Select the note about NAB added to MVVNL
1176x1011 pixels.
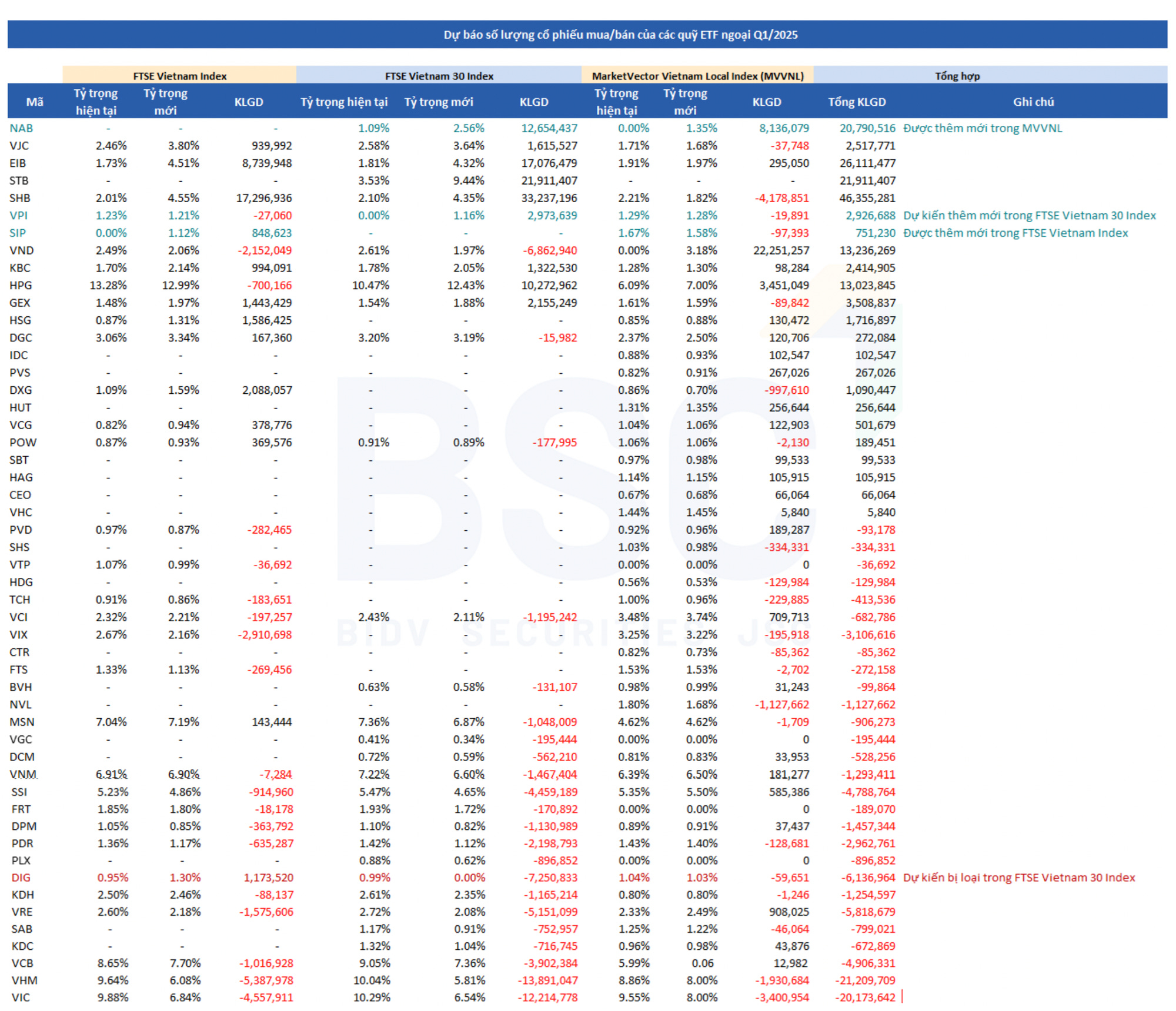[x=982, y=128]
